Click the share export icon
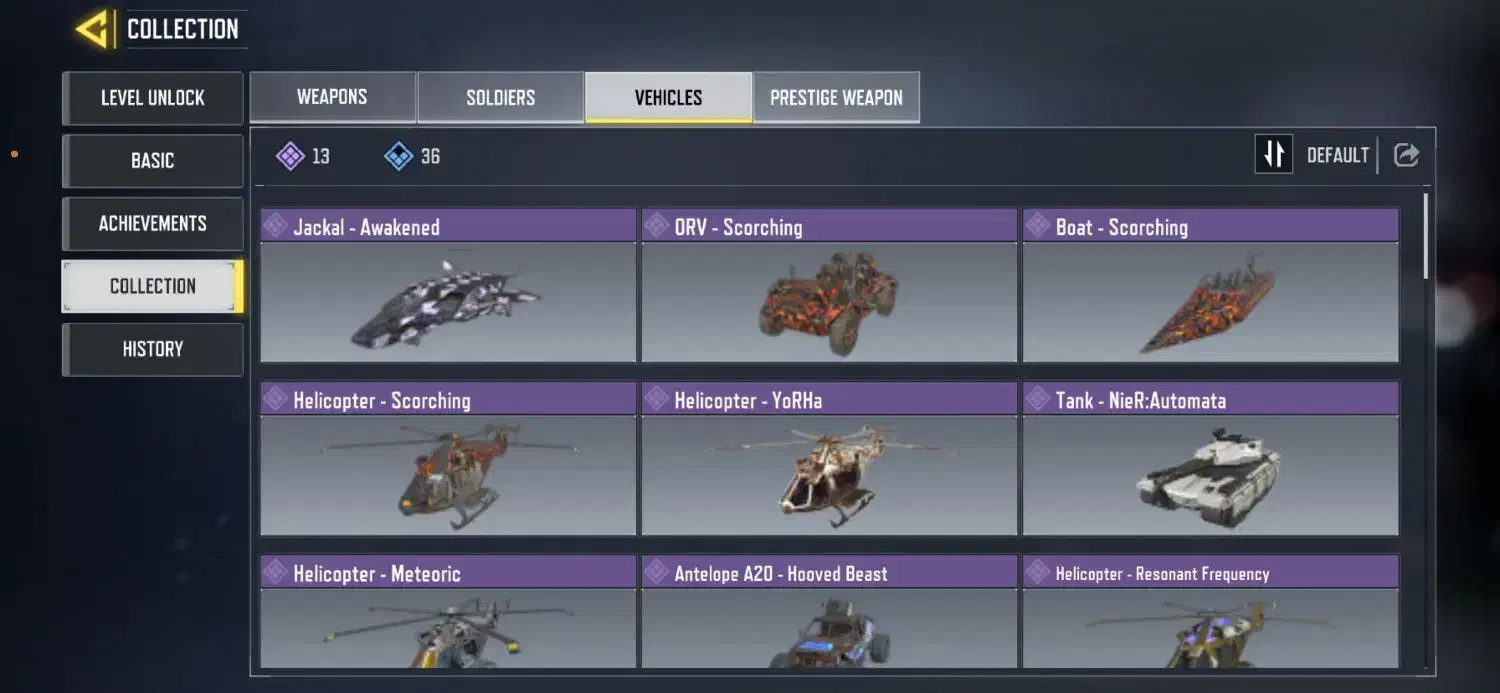This screenshot has width=1500, height=693. click(x=1406, y=155)
